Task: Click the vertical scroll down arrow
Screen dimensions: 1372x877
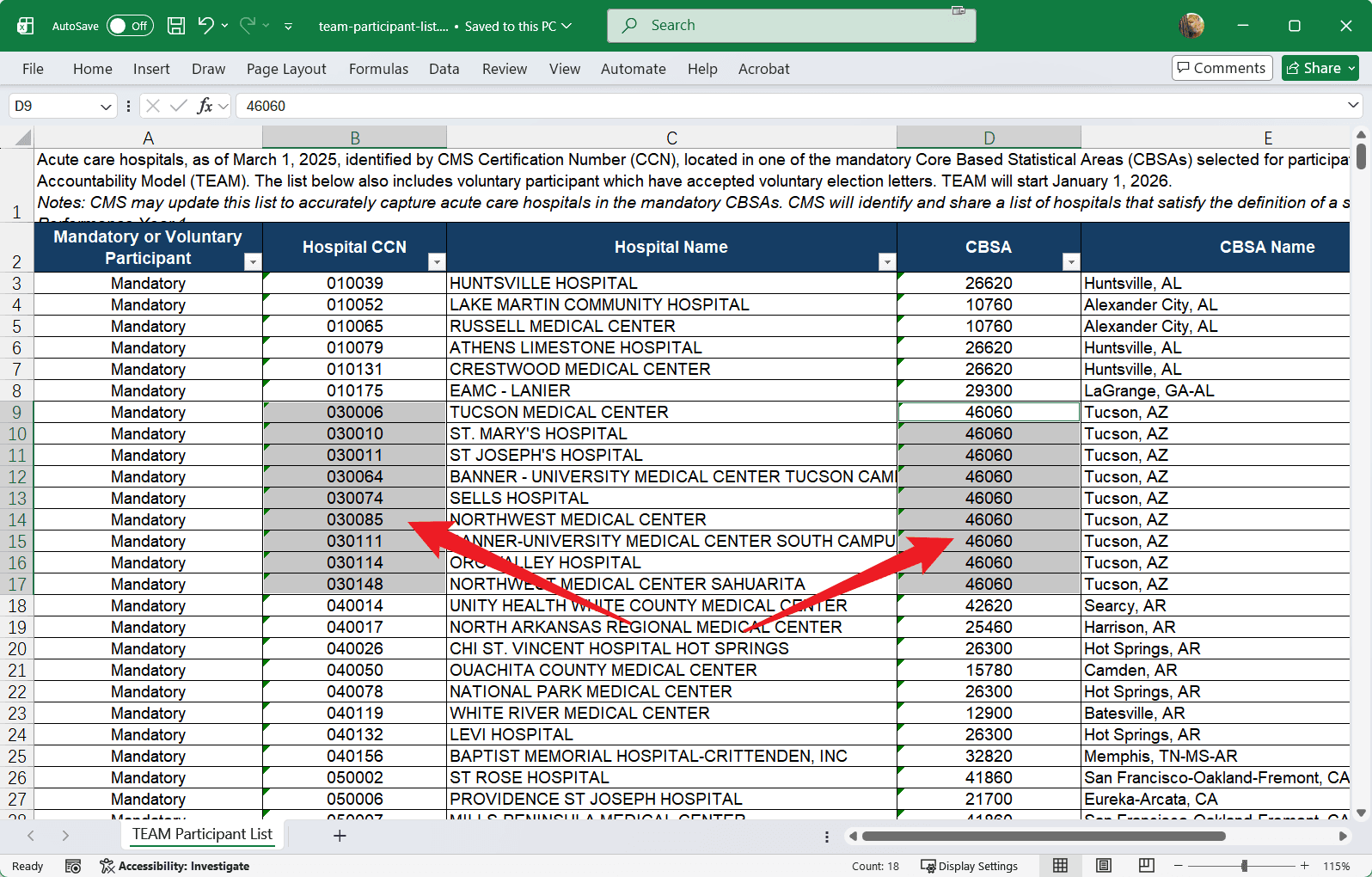Action: tap(1361, 813)
